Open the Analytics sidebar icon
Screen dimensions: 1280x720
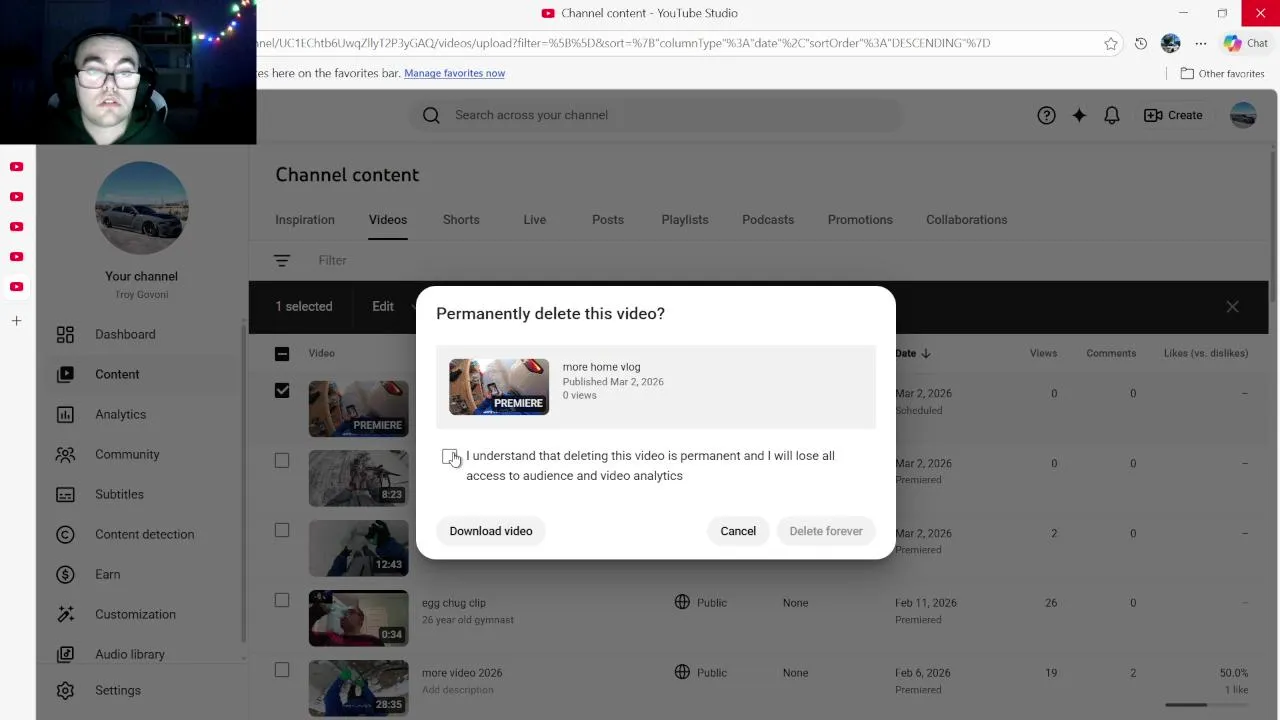click(x=65, y=414)
